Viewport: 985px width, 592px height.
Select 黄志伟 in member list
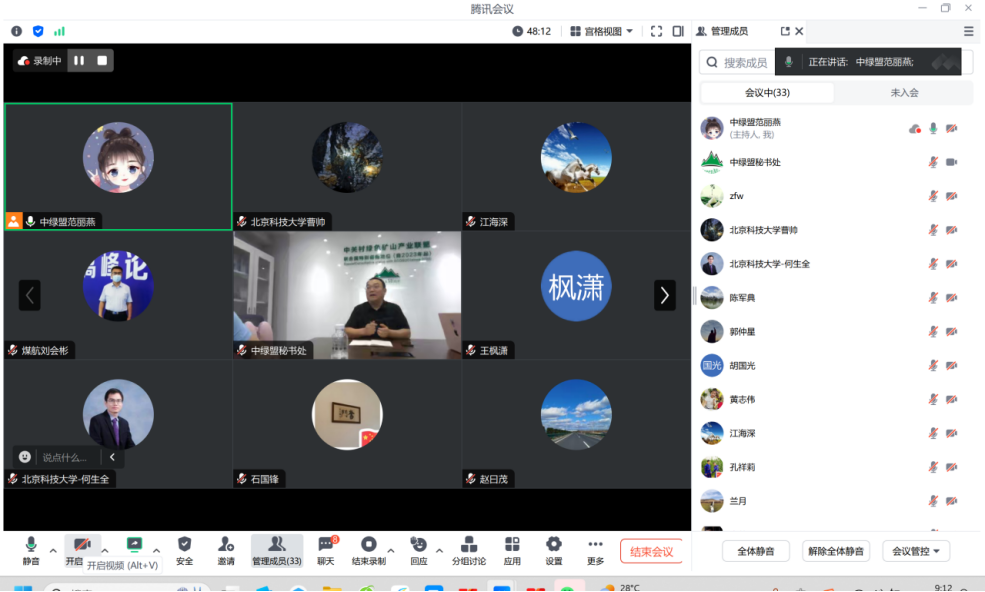[x=835, y=400]
